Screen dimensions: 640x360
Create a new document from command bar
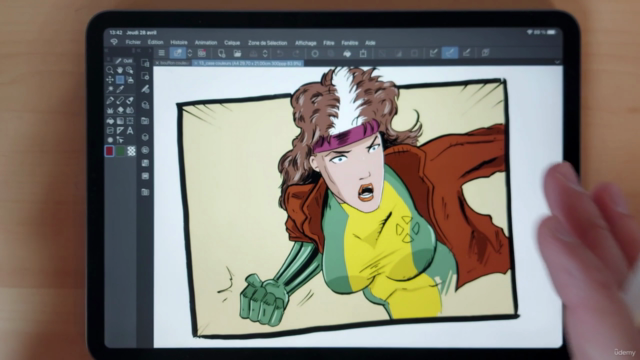click(221, 53)
